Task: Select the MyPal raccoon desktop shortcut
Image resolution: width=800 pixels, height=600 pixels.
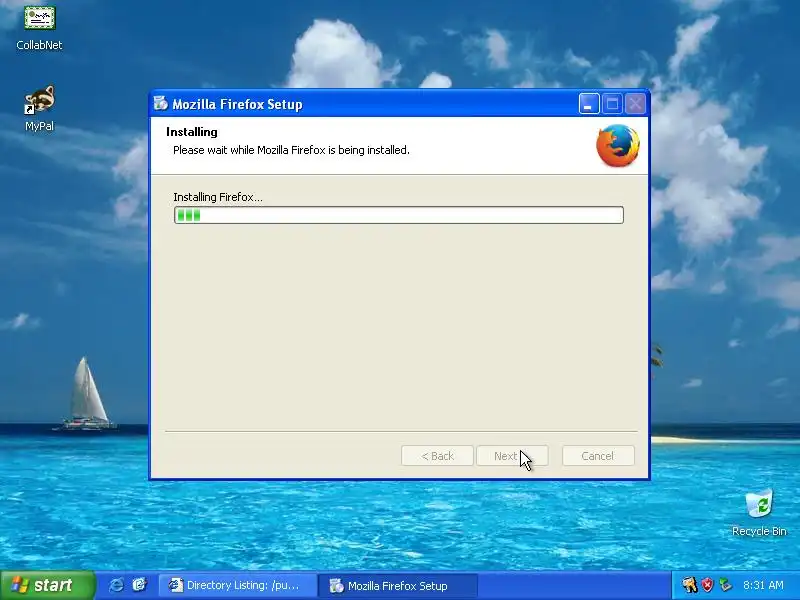Action: (x=39, y=109)
